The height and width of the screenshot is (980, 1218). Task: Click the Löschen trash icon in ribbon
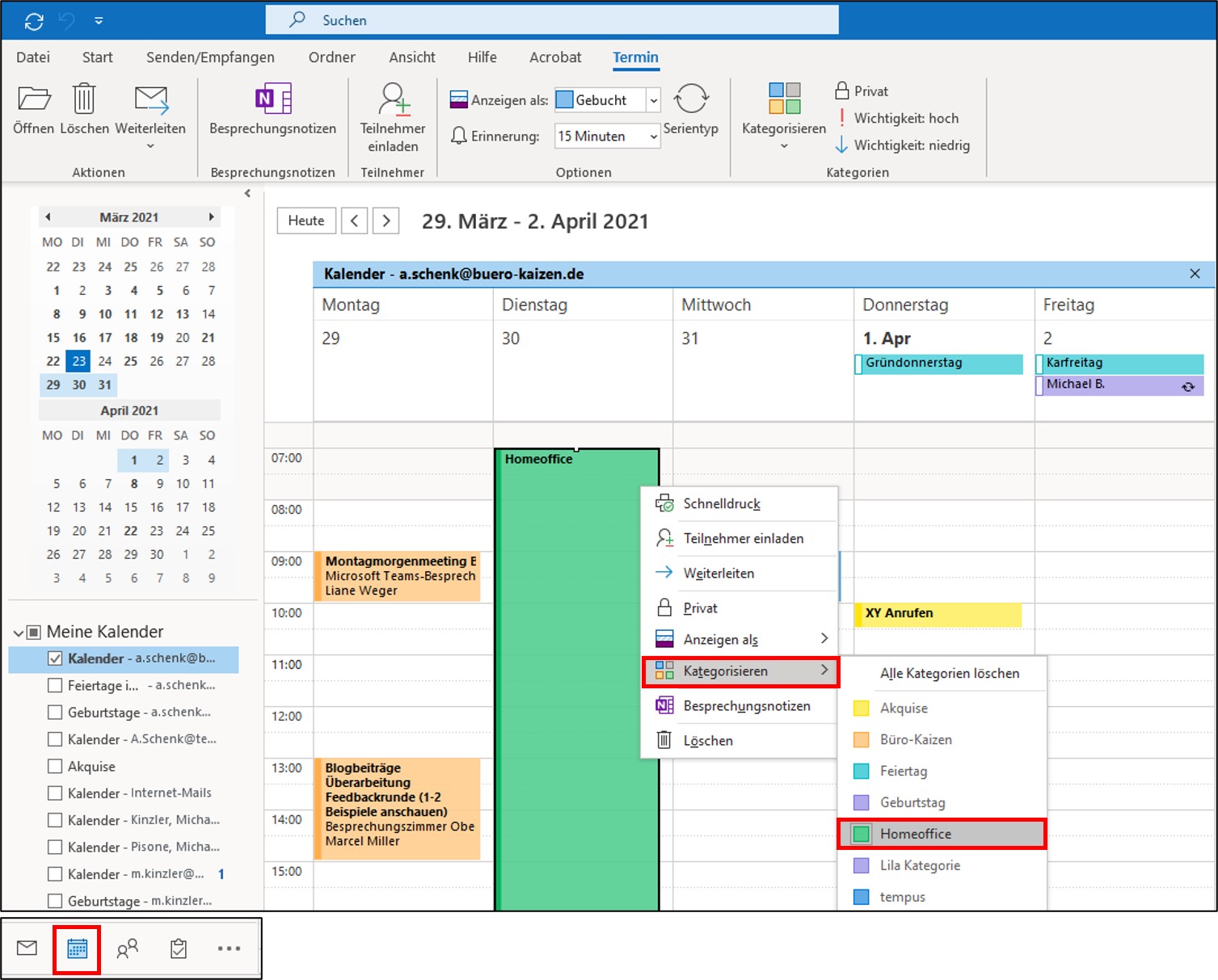click(84, 100)
